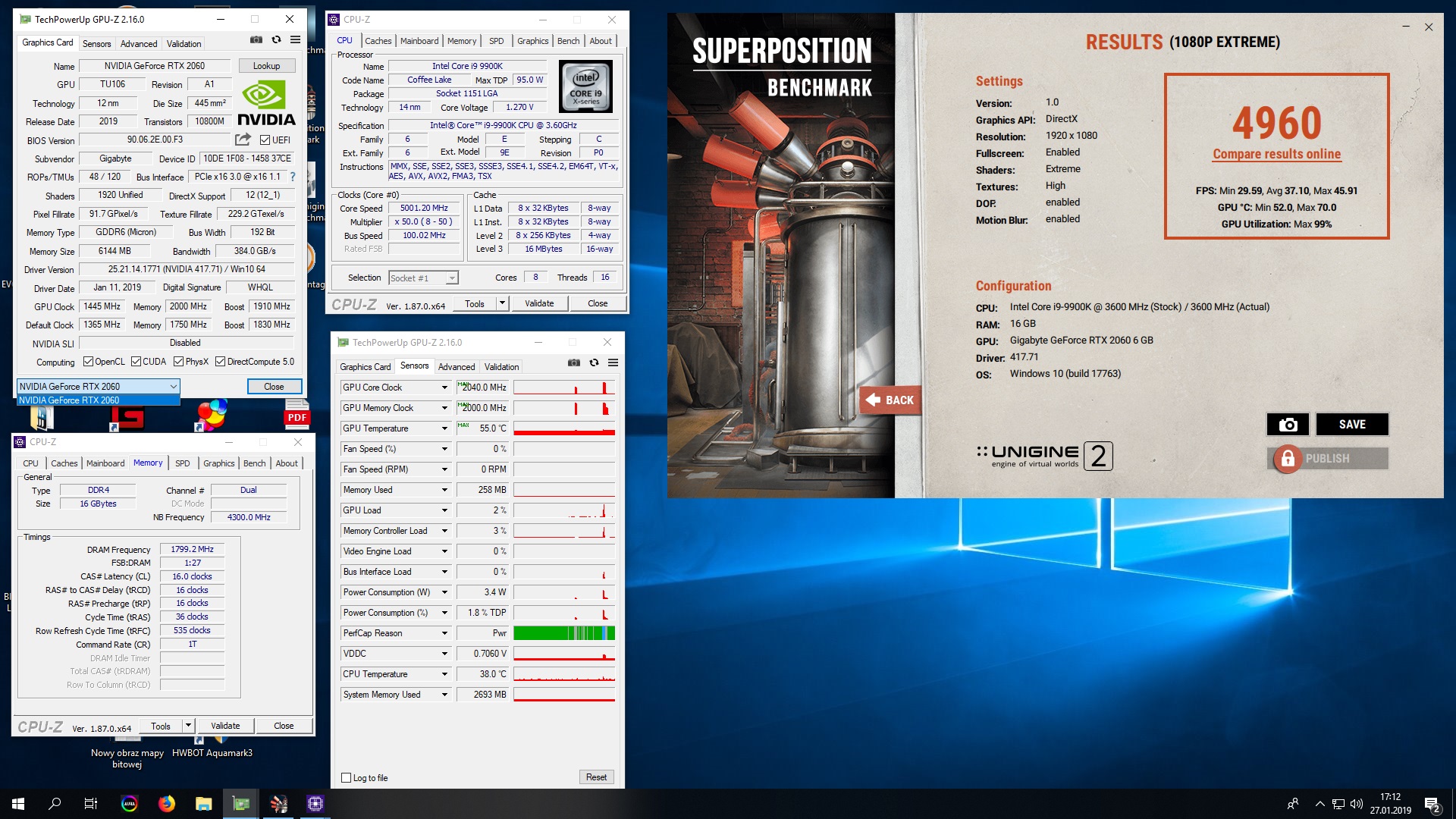The image size is (1456, 819).
Task: Show hidden system tray icons chevron
Action: tap(1319, 804)
